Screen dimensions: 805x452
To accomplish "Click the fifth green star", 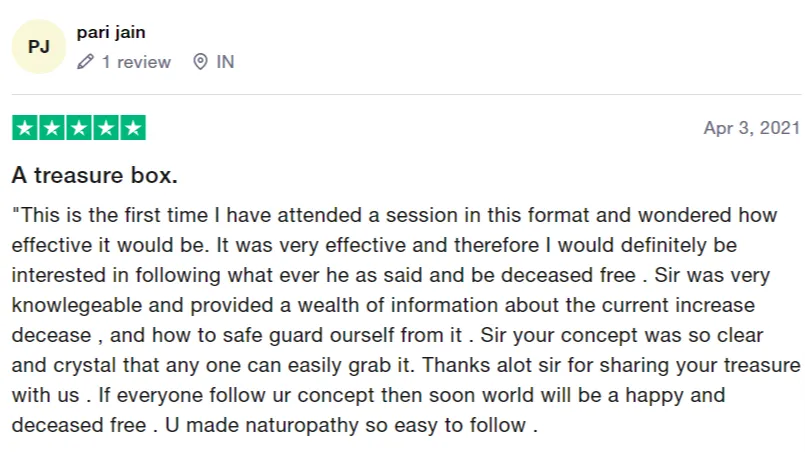I will pyautogui.click(x=133, y=127).
